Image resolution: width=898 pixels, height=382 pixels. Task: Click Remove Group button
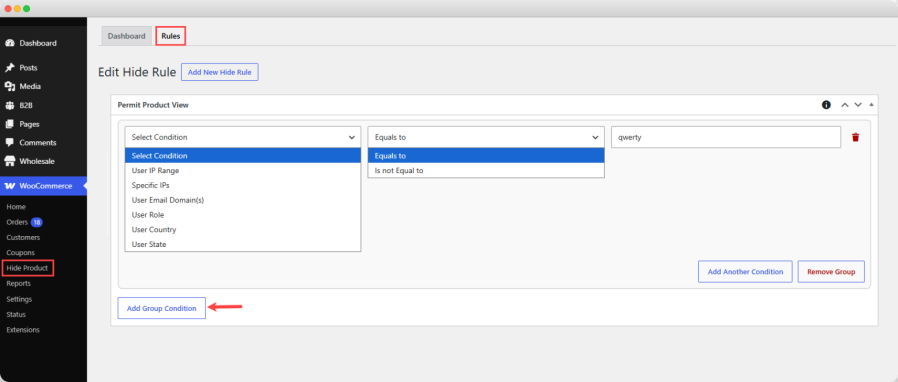pos(831,272)
